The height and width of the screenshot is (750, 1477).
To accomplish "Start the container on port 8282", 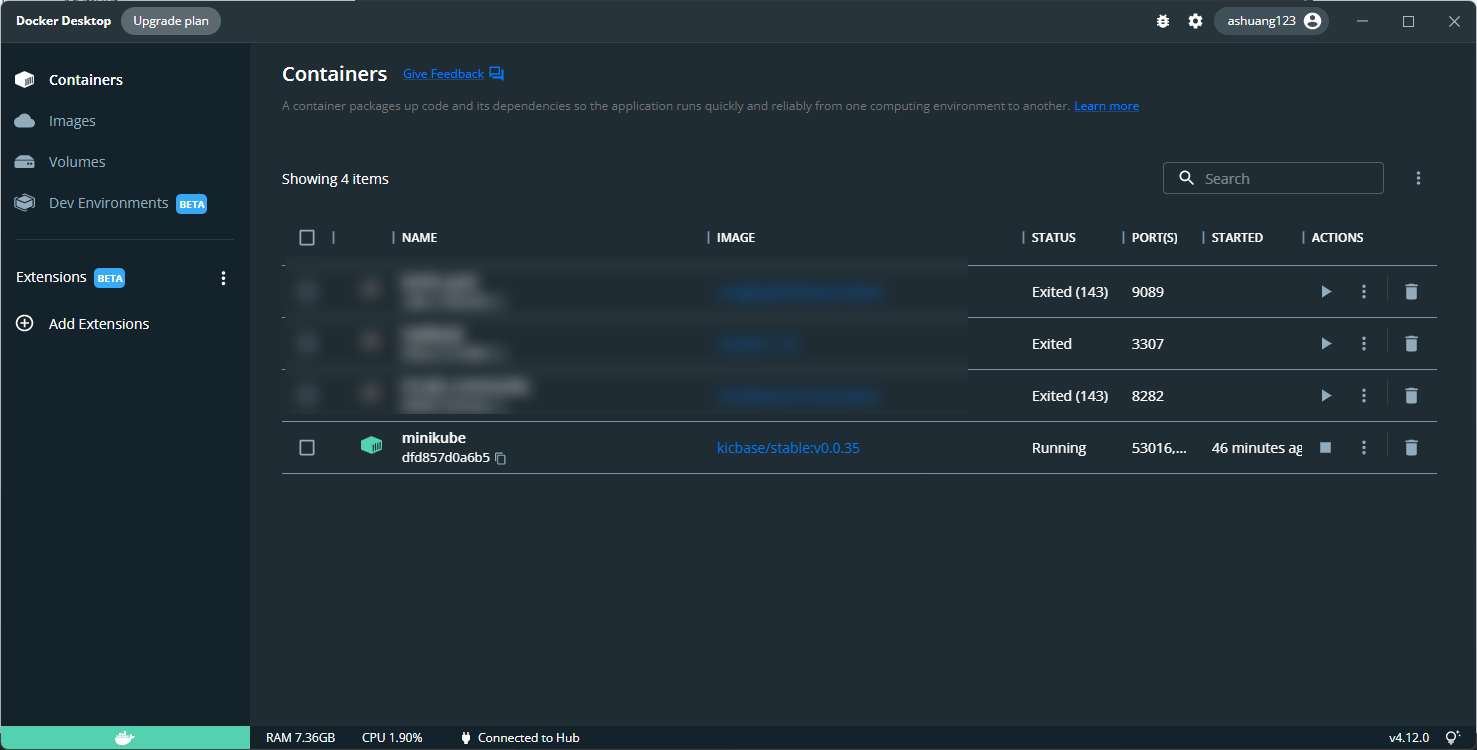I will click(1326, 396).
